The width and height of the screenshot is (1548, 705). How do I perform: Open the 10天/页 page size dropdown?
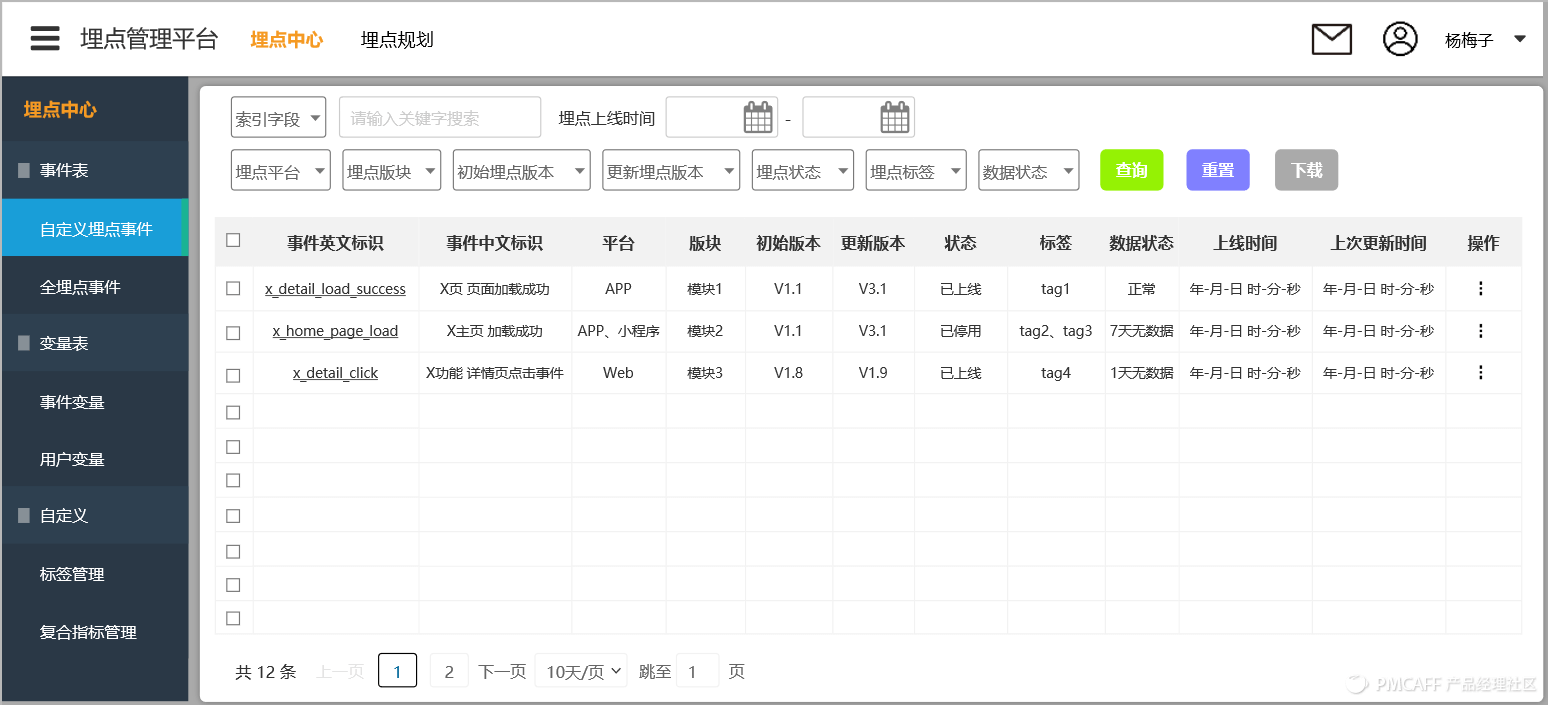coord(582,671)
